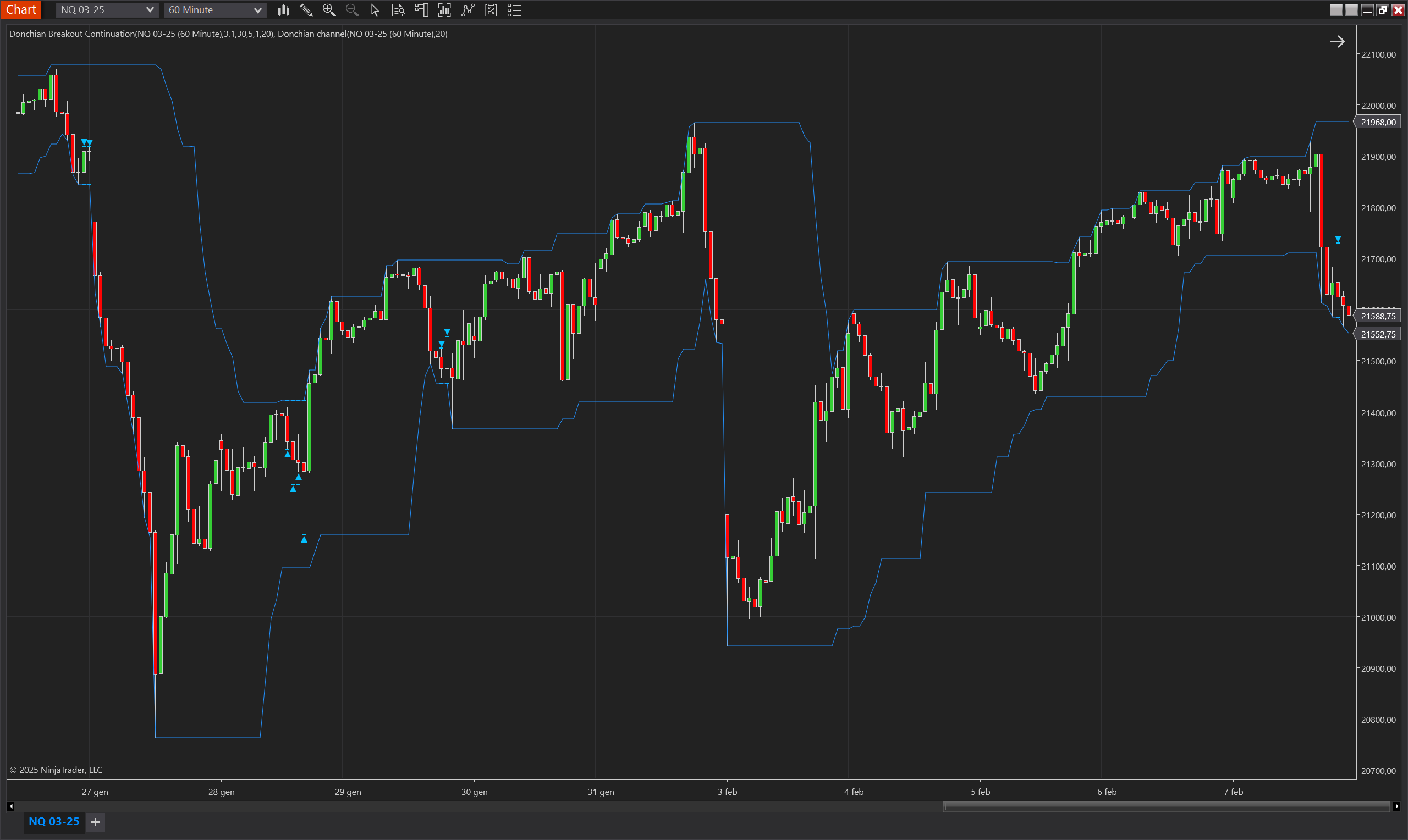Click the 21588,75 current price marker
The image size is (1408, 840).
(x=1378, y=317)
